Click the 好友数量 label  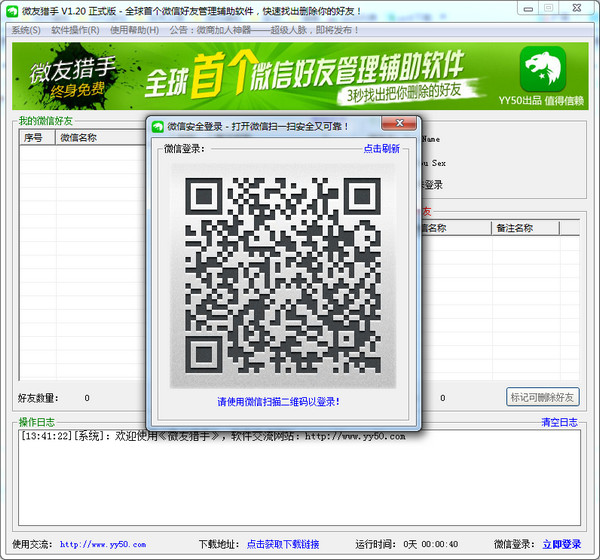38,398
